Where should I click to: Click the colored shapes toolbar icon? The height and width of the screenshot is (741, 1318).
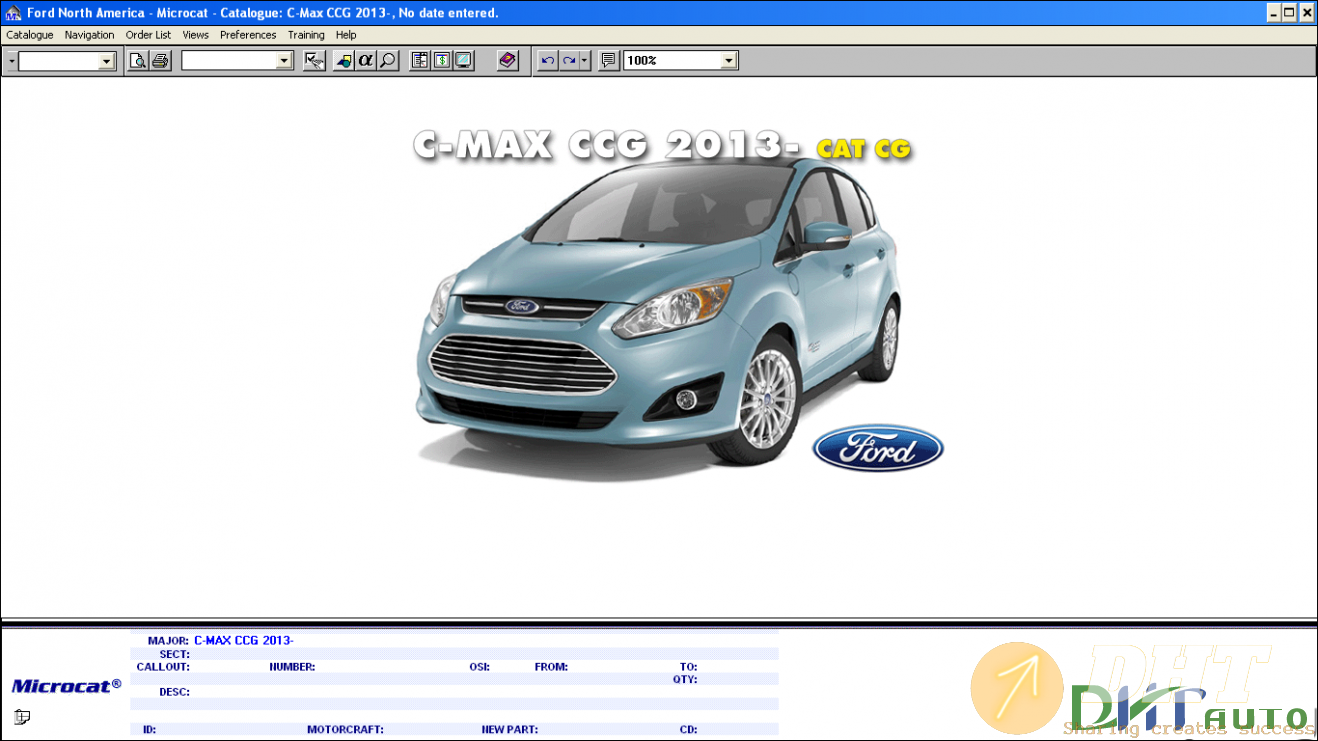click(343, 61)
